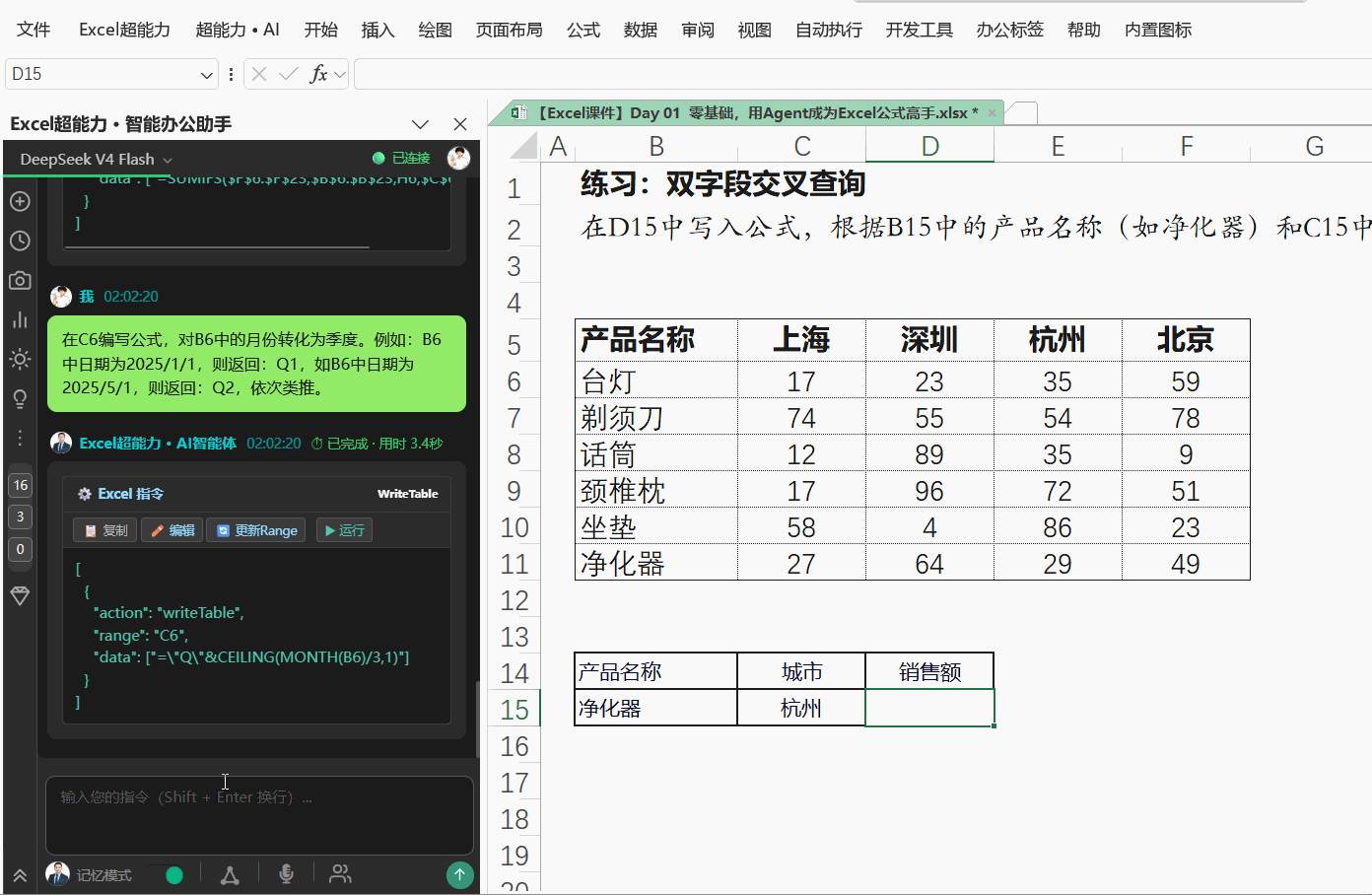Click the new blank document tab button

coord(1022,113)
